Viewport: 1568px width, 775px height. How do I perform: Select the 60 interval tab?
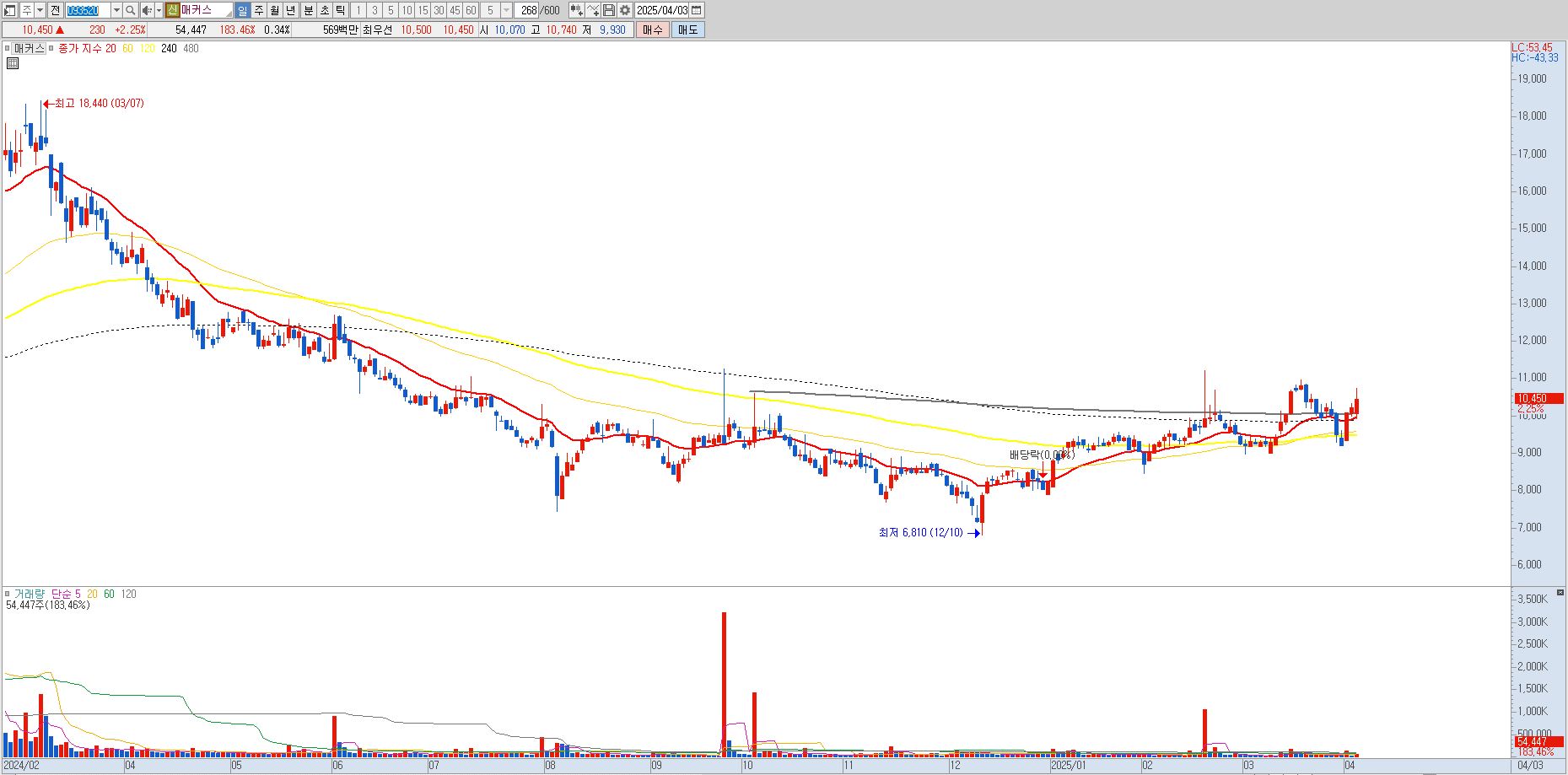pos(471,10)
